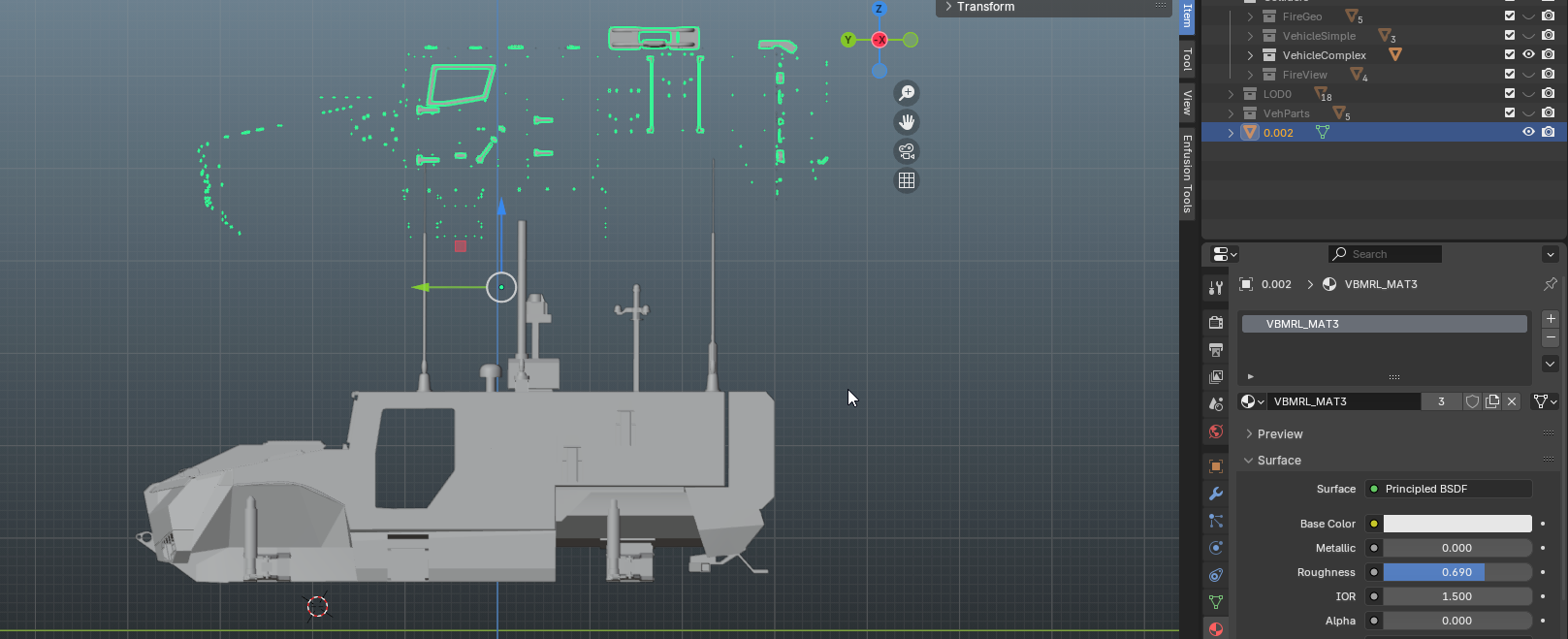Expand the VehicleComplex collection
This screenshot has width=1568, height=639.
click(1250, 55)
